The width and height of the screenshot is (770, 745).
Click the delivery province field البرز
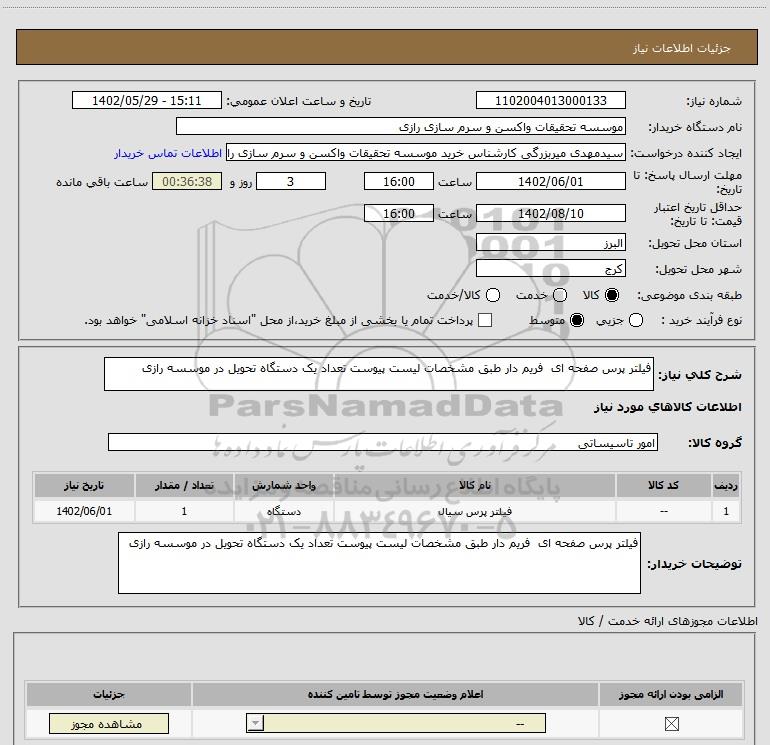(550, 243)
